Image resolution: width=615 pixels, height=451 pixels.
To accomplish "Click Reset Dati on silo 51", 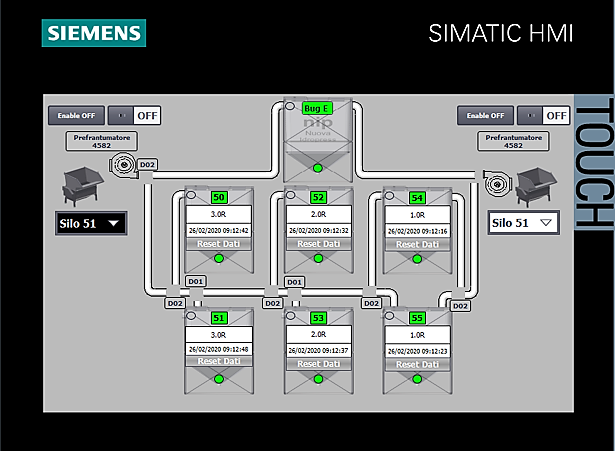I will [218, 361].
